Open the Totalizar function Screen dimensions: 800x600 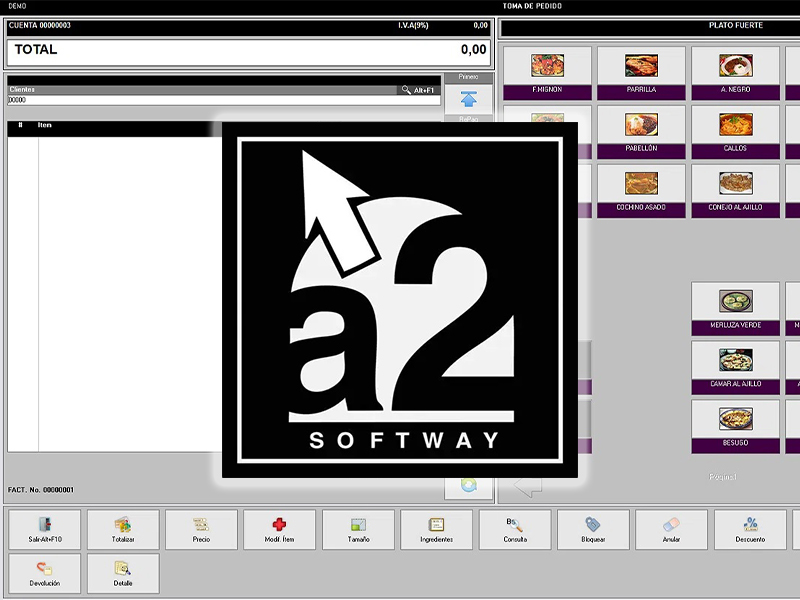coord(123,530)
